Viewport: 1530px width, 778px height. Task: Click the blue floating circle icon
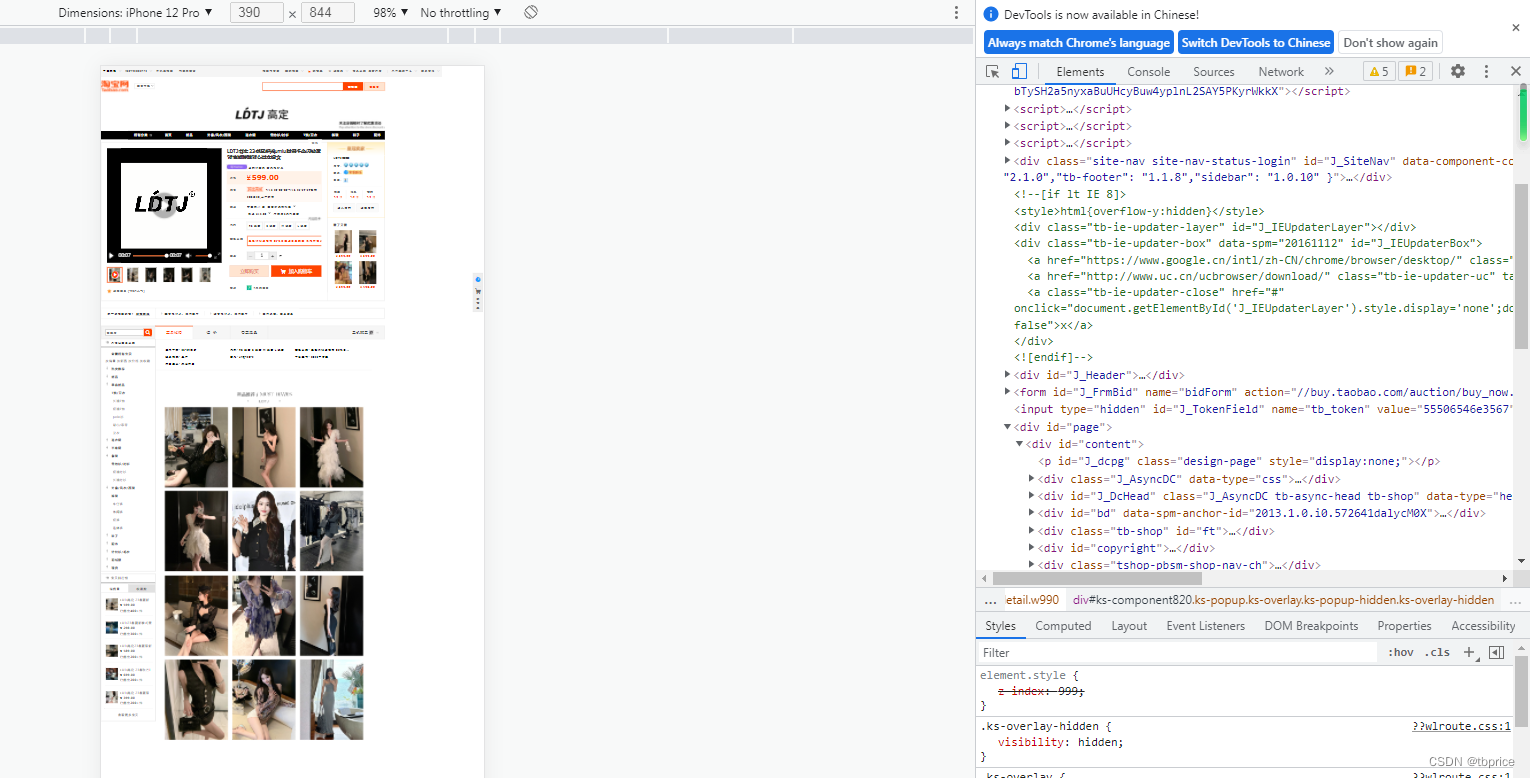478,279
